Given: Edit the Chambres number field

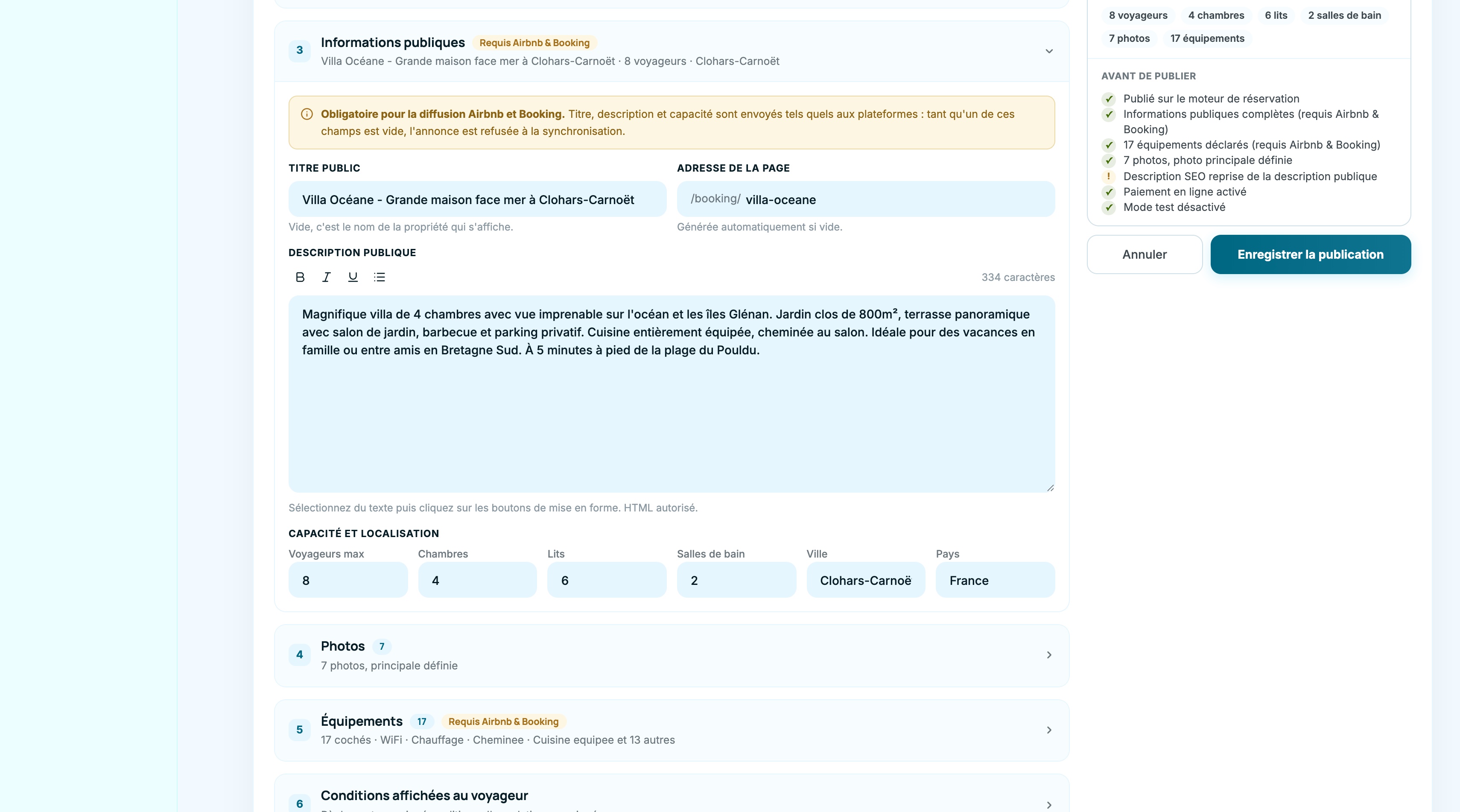Looking at the screenshot, I should (x=477, y=580).
